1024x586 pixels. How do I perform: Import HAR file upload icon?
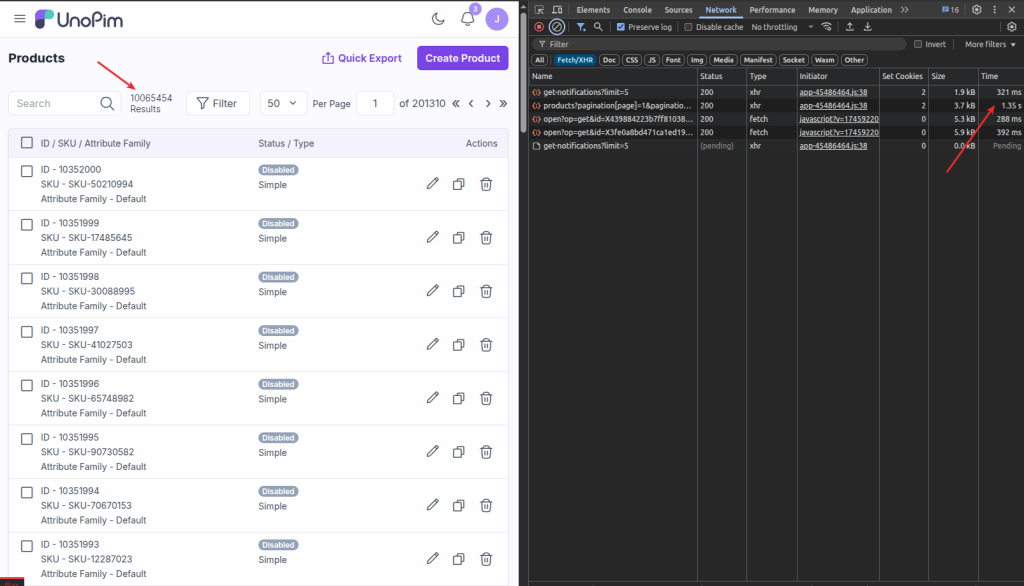(850, 27)
